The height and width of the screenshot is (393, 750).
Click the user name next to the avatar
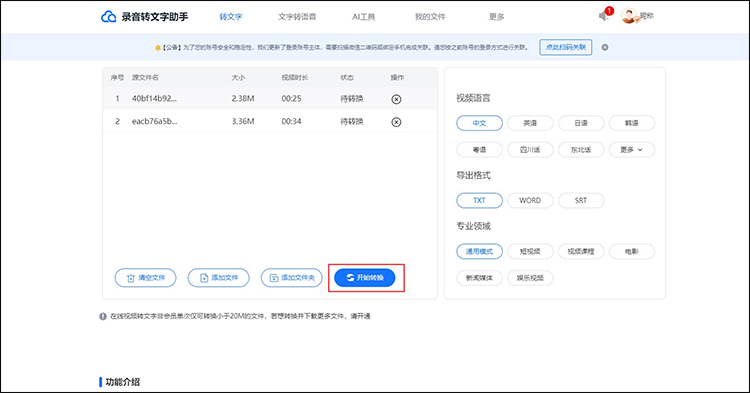pyautogui.click(x=646, y=16)
